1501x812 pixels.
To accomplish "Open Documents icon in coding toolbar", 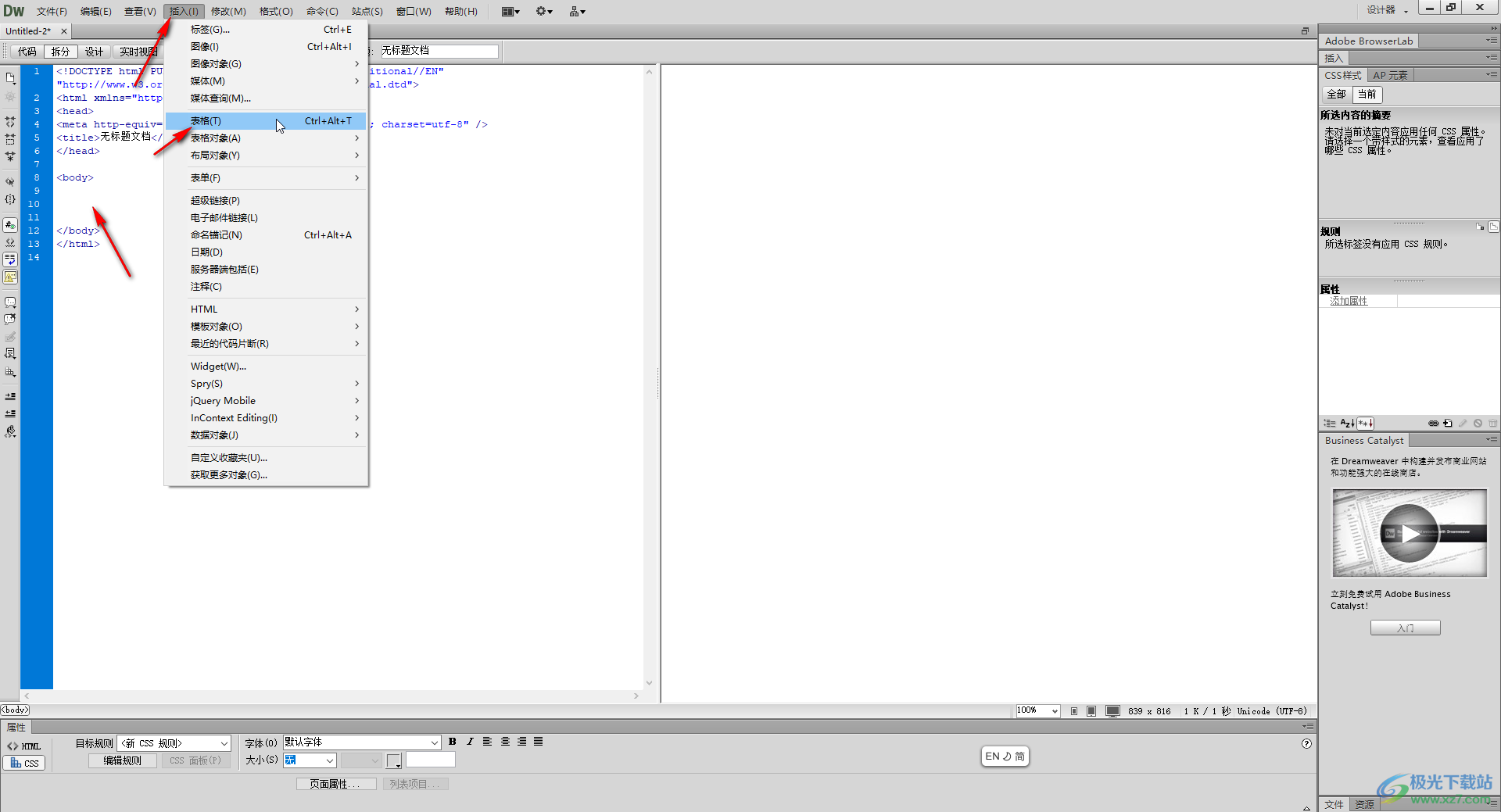I will coord(10,78).
